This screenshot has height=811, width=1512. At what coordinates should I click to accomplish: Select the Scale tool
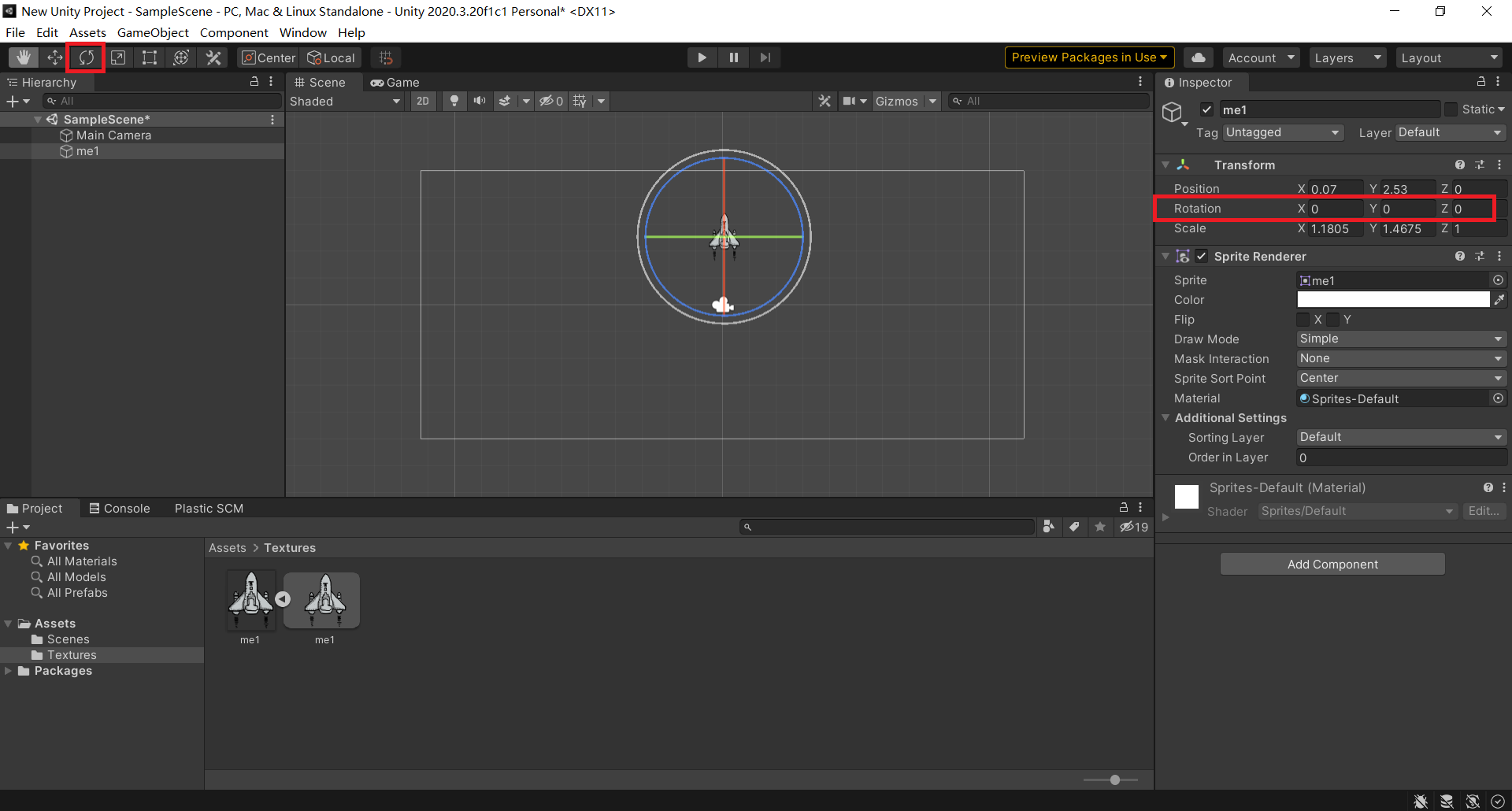(x=118, y=57)
